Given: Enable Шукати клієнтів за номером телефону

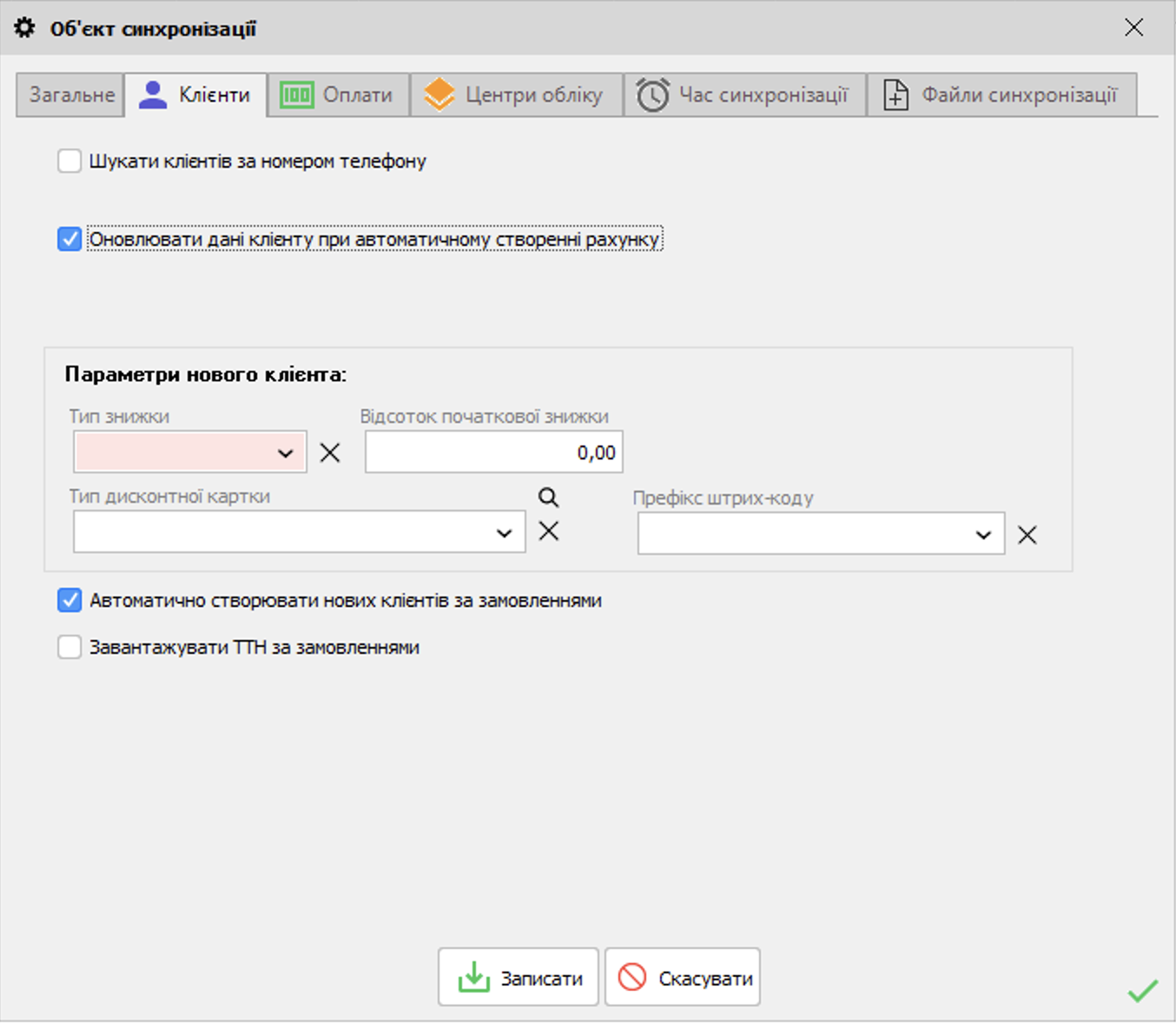Looking at the screenshot, I should 69,161.
